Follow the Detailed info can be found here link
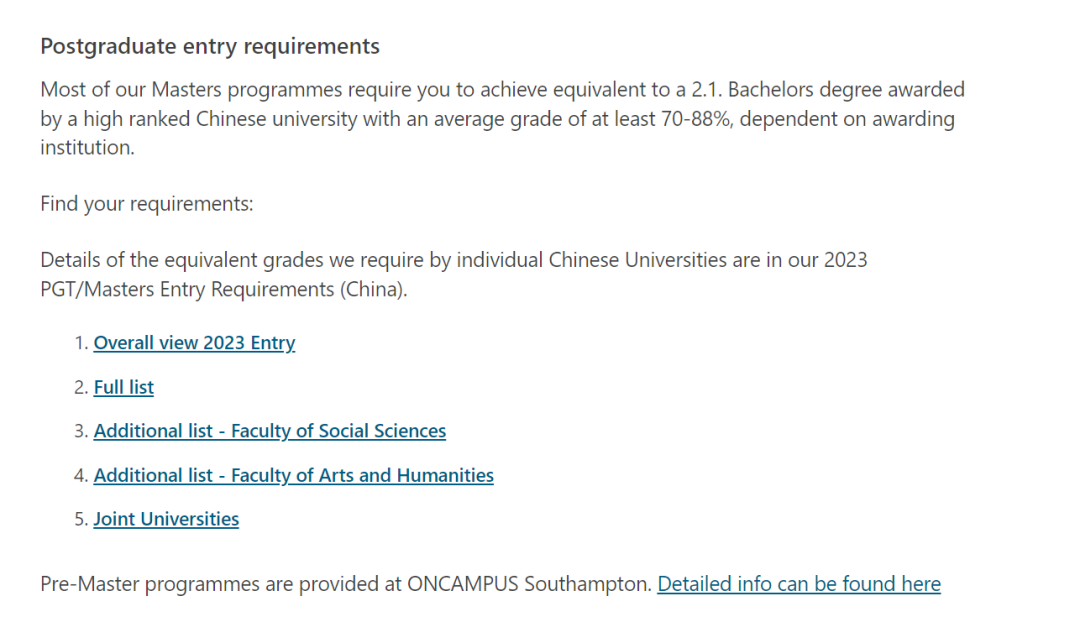 pos(799,584)
